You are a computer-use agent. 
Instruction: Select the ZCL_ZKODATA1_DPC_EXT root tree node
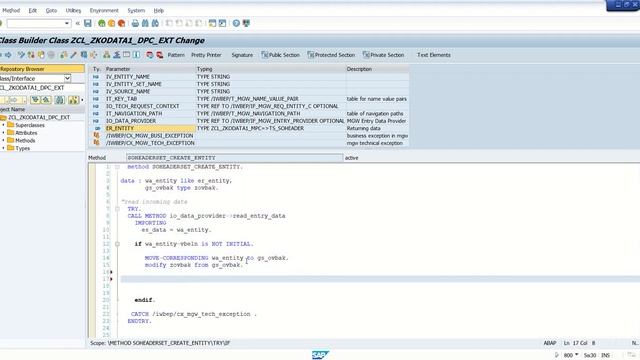39,117
